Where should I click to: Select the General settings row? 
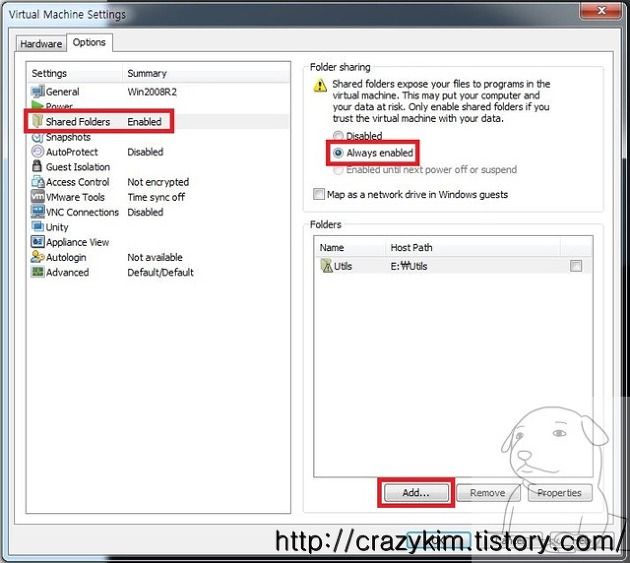coord(159,92)
